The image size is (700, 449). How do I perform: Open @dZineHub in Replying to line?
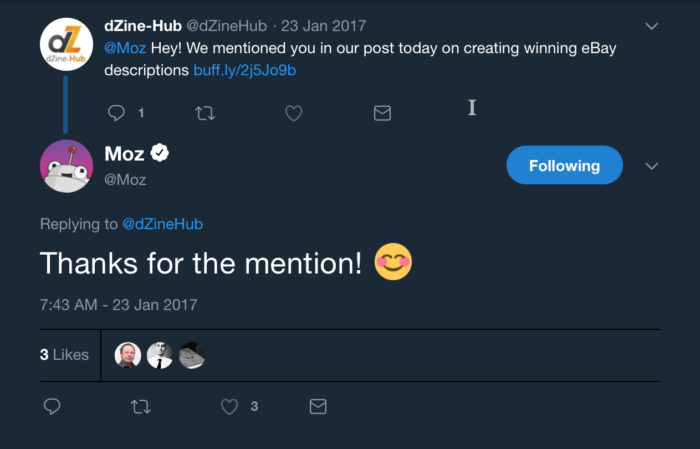coord(162,224)
